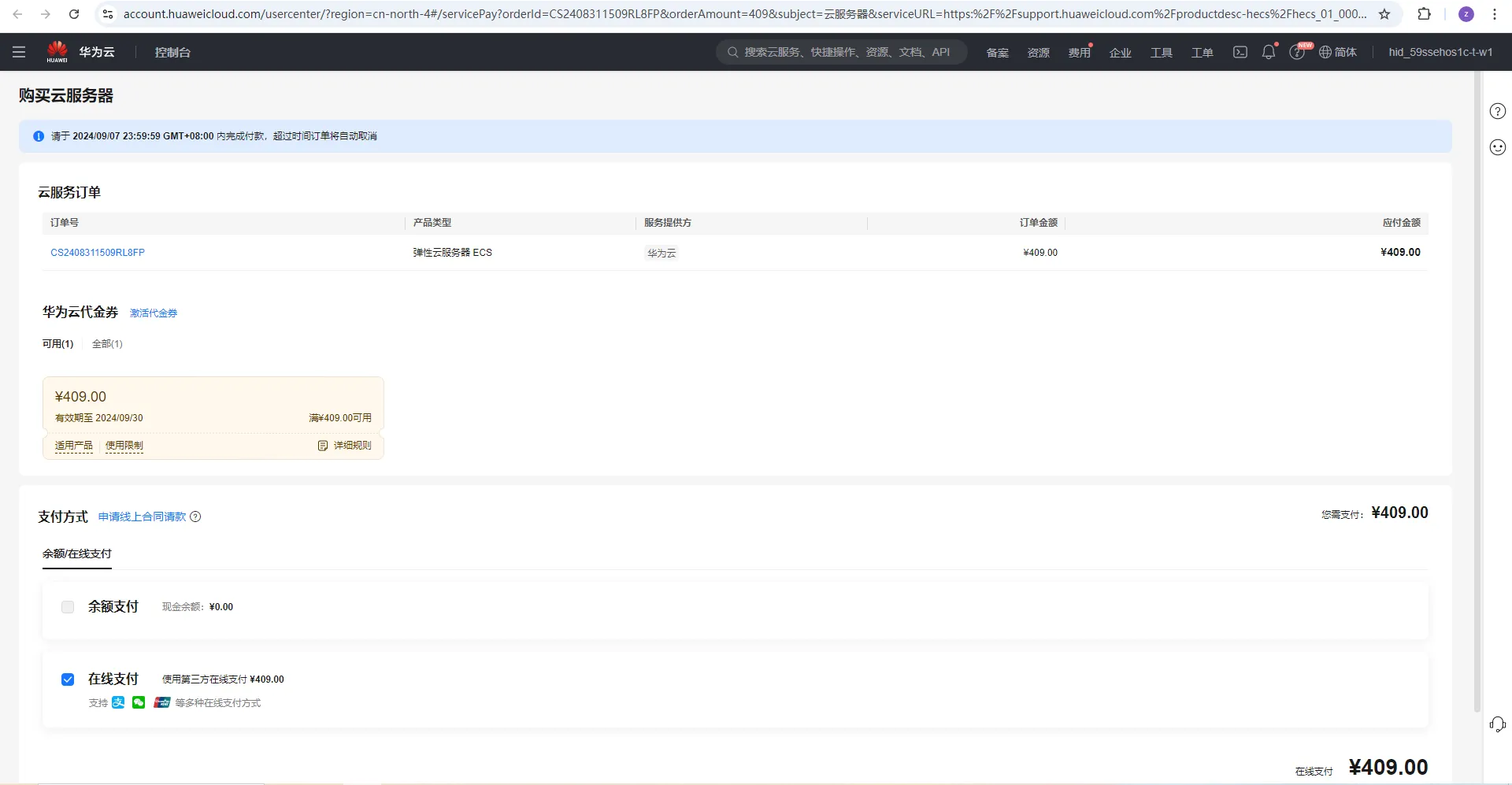This screenshot has height=785, width=1512.
Task: Open the headset customer service icon
Action: pos(1498,724)
